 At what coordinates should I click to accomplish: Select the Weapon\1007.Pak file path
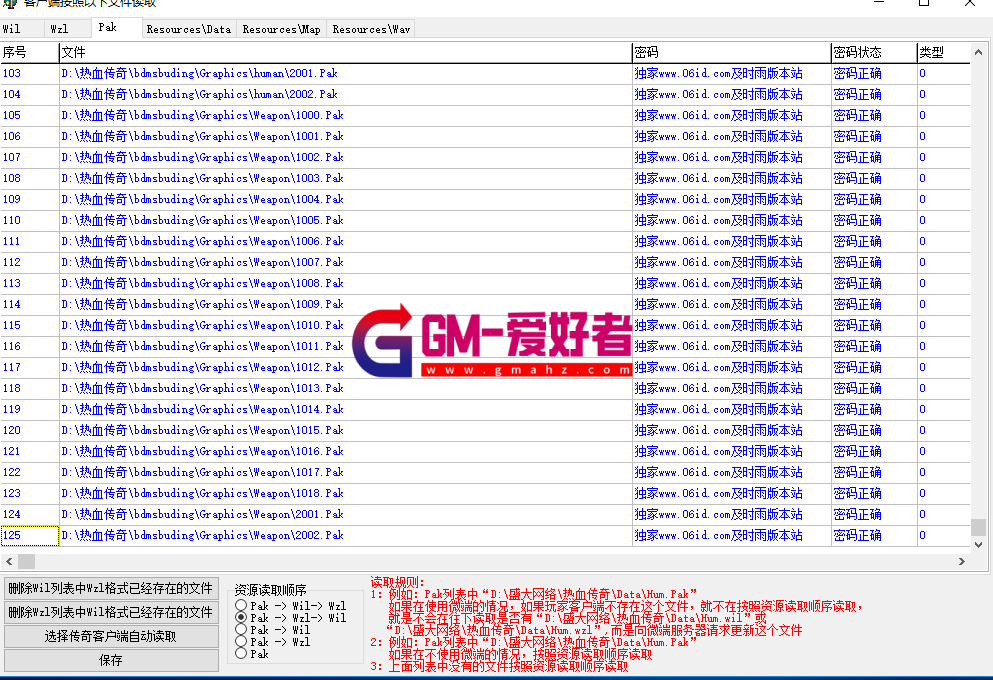203,262
